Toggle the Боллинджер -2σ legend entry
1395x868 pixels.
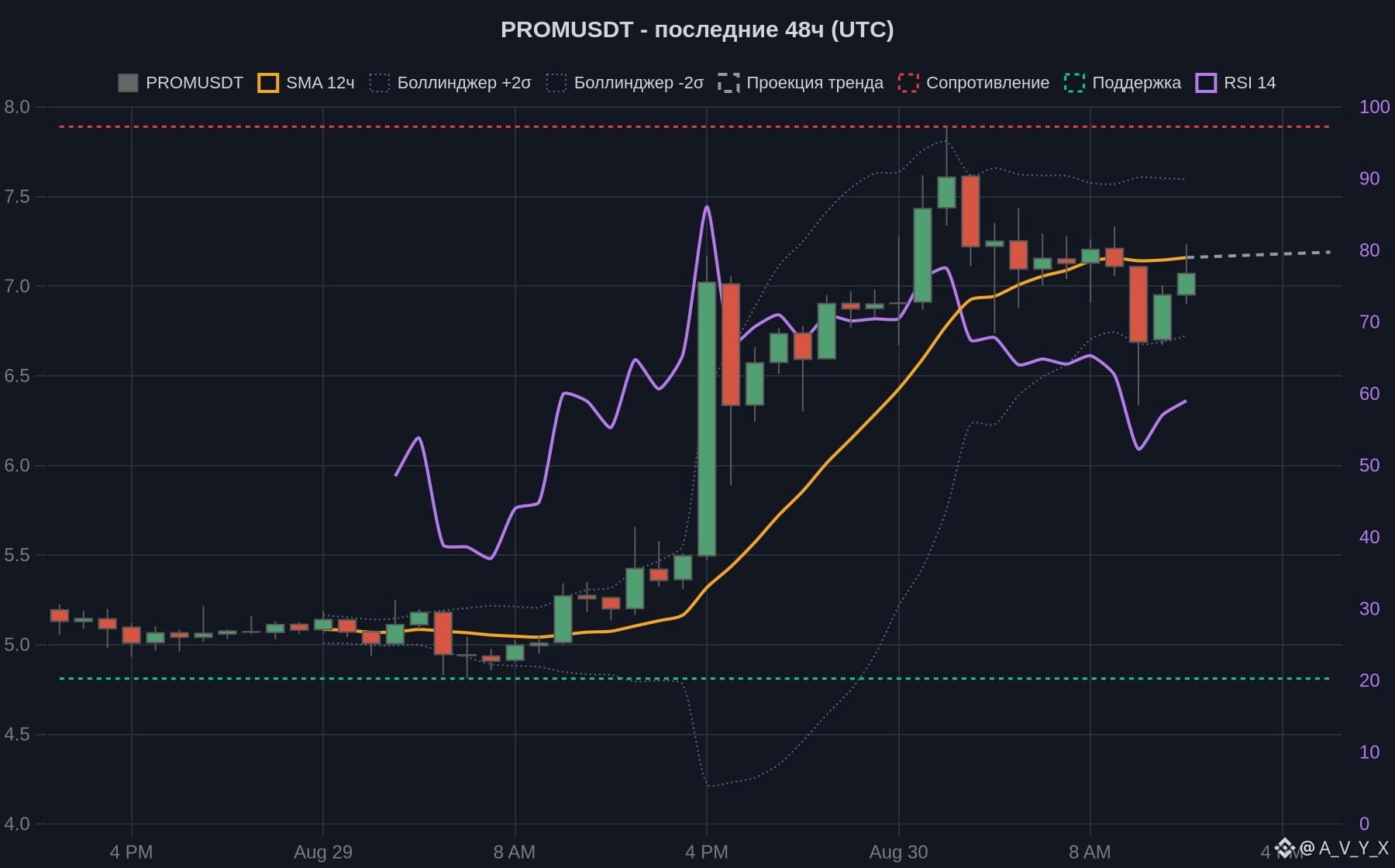click(x=625, y=83)
